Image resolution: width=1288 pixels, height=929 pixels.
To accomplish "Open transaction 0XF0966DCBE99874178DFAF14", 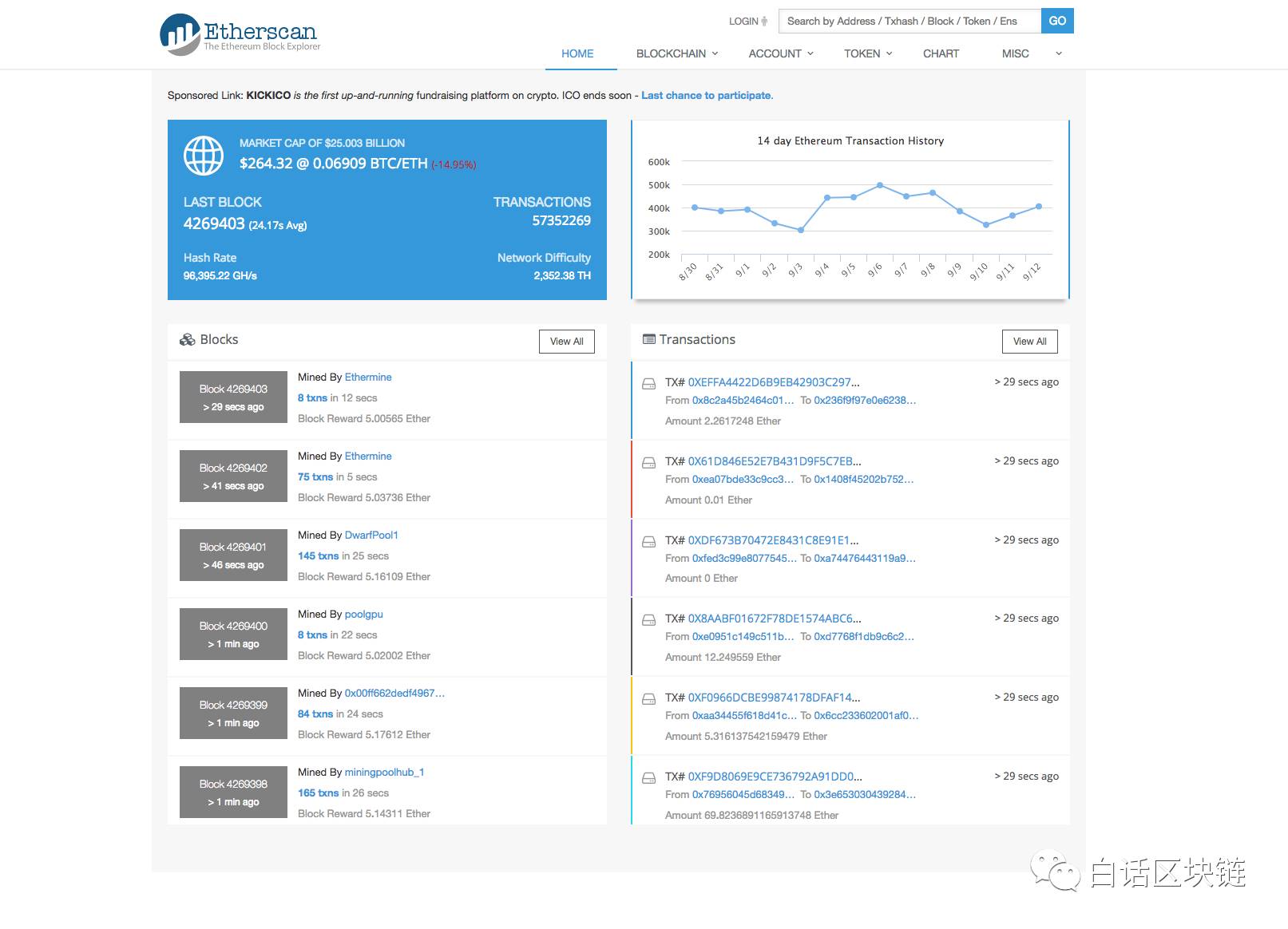I will point(775,698).
